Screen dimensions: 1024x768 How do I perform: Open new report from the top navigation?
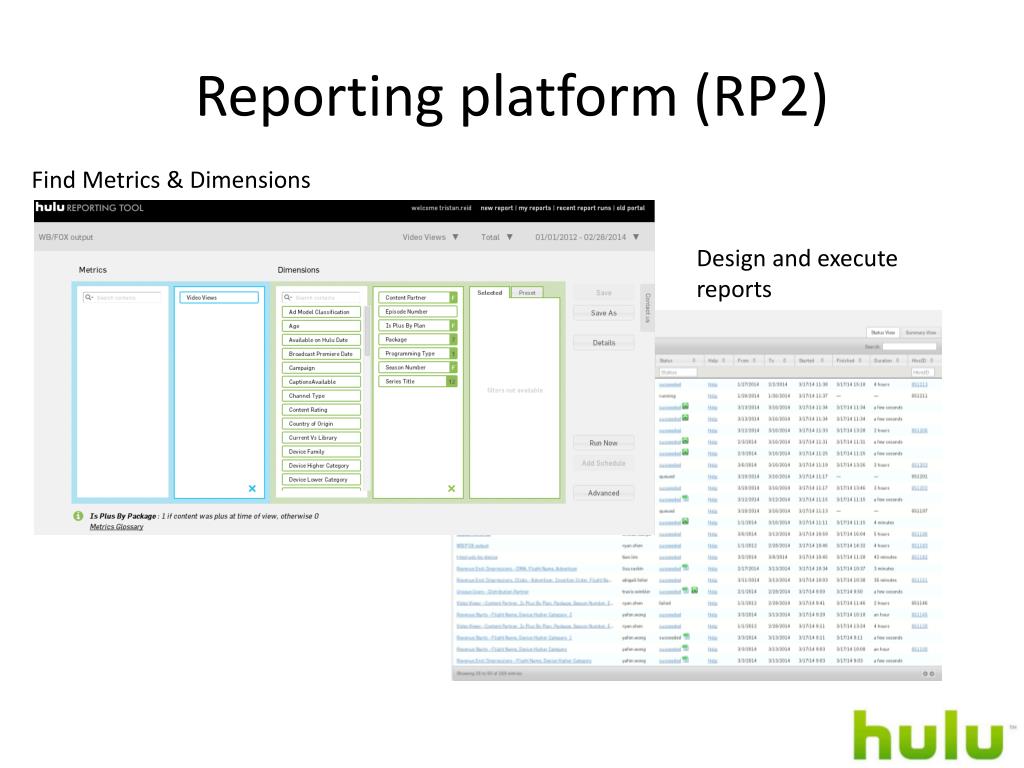pos(496,208)
